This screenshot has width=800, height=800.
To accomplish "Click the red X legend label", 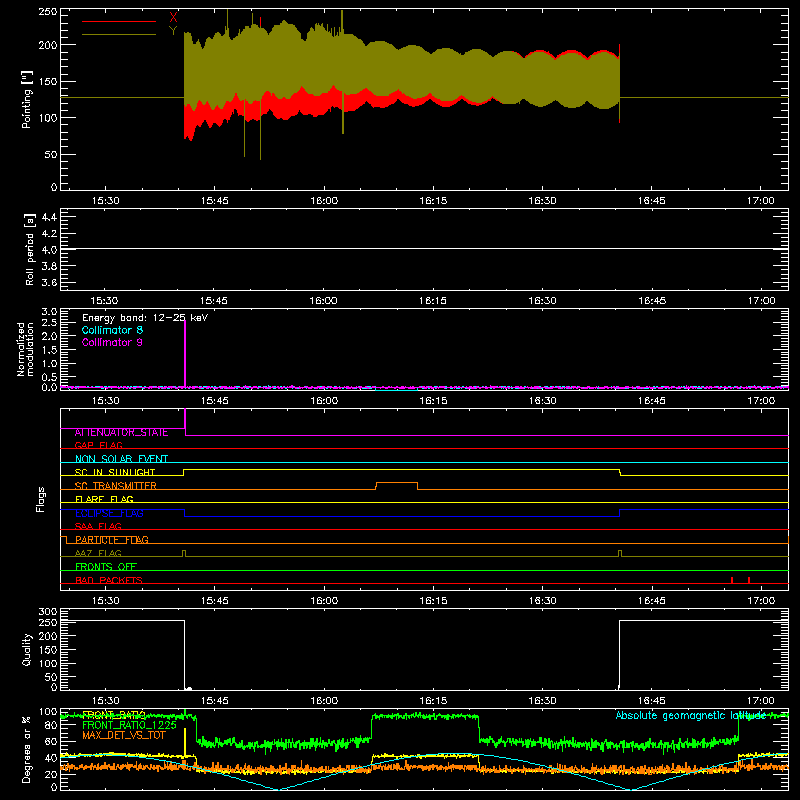I will coord(173,18).
